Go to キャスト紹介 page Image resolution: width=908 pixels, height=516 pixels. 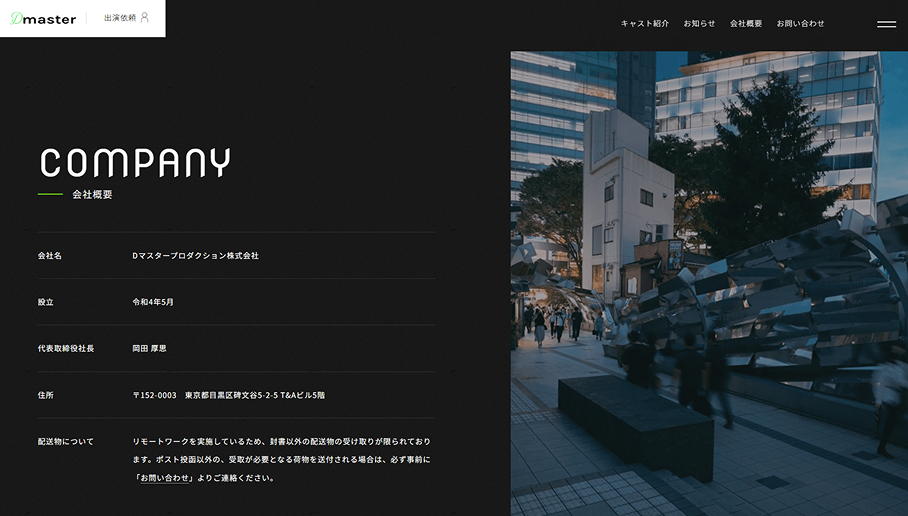coord(645,24)
